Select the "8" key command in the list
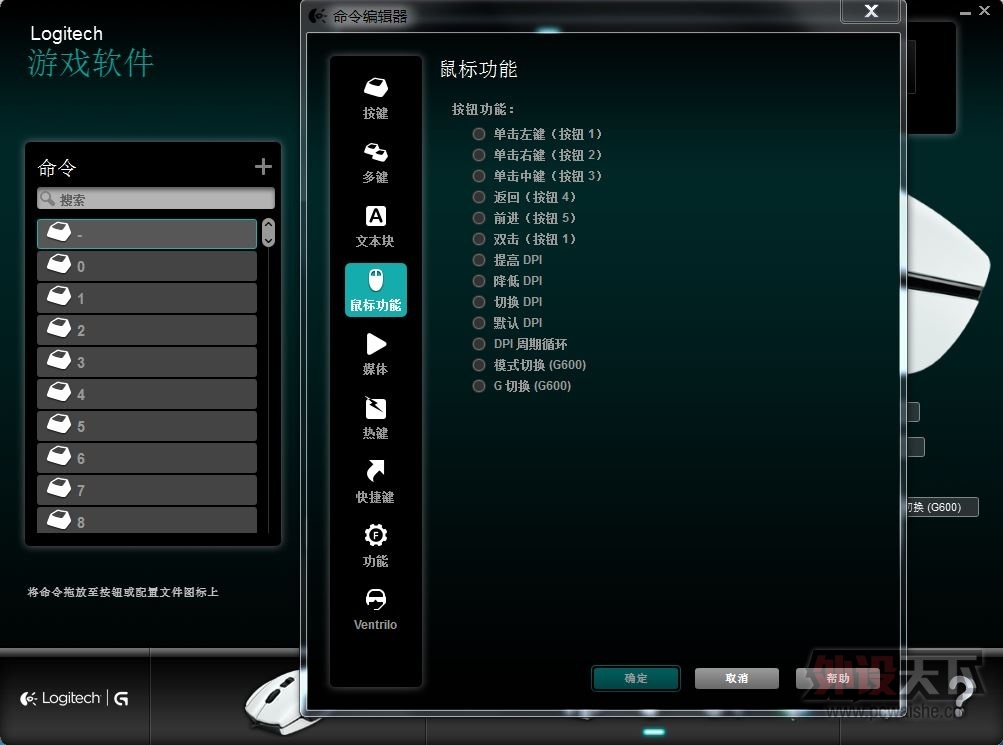Image resolution: width=1003 pixels, height=745 pixels. pyautogui.click(x=147, y=520)
